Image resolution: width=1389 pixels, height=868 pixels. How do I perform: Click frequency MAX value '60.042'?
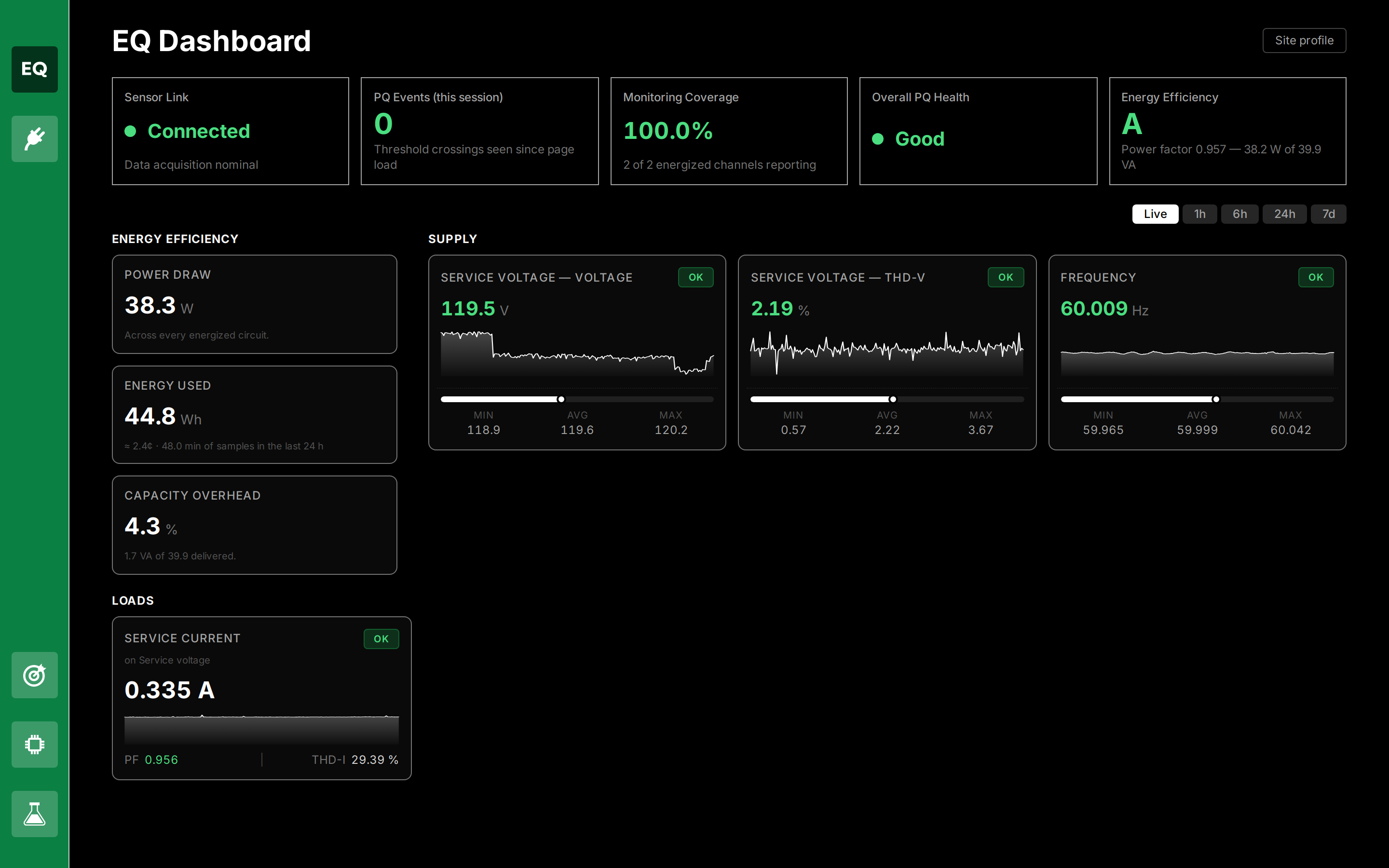1291,430
